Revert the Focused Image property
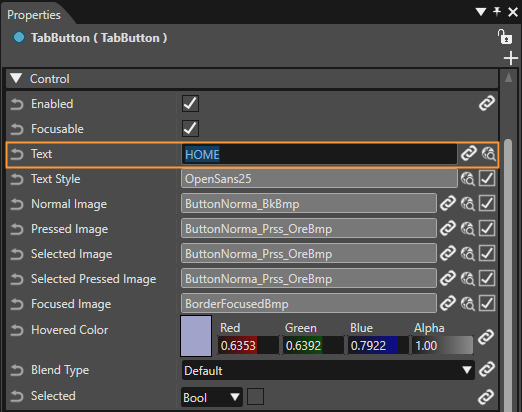This screenshot has width=522, height=412. pyautogui.click(x=17, y=304)
